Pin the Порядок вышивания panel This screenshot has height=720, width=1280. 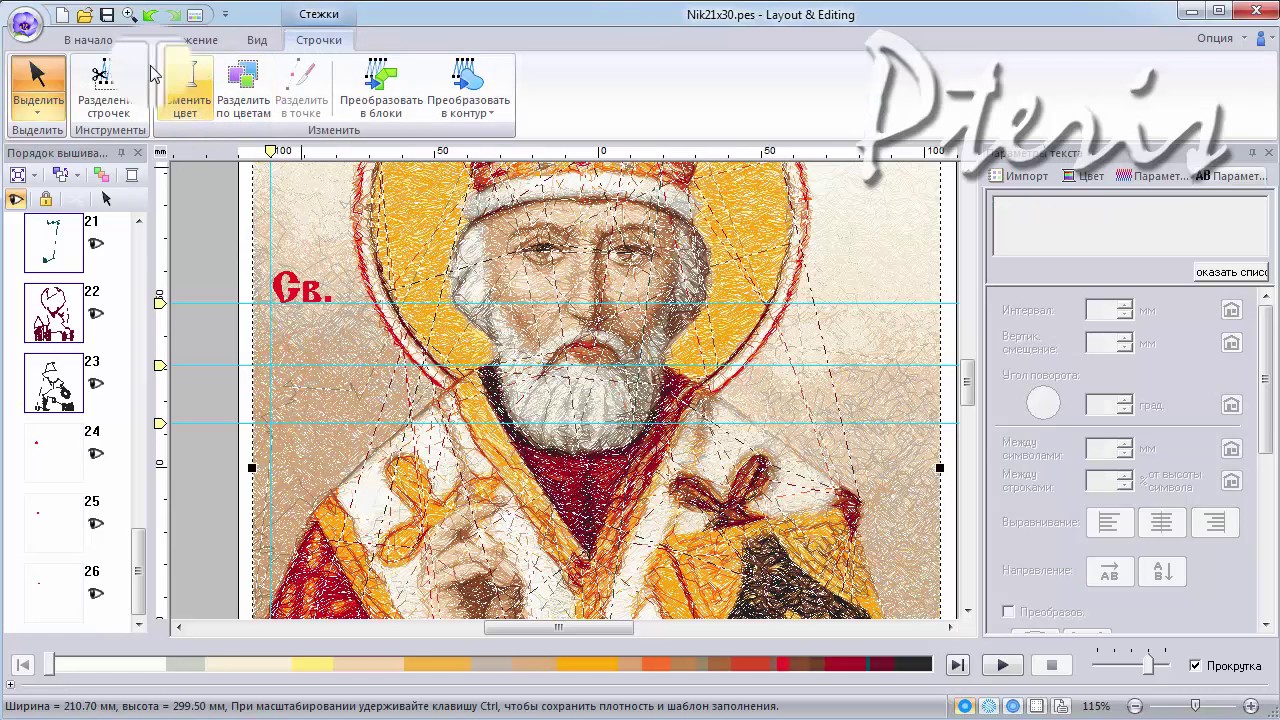click(x=121, y=153)
